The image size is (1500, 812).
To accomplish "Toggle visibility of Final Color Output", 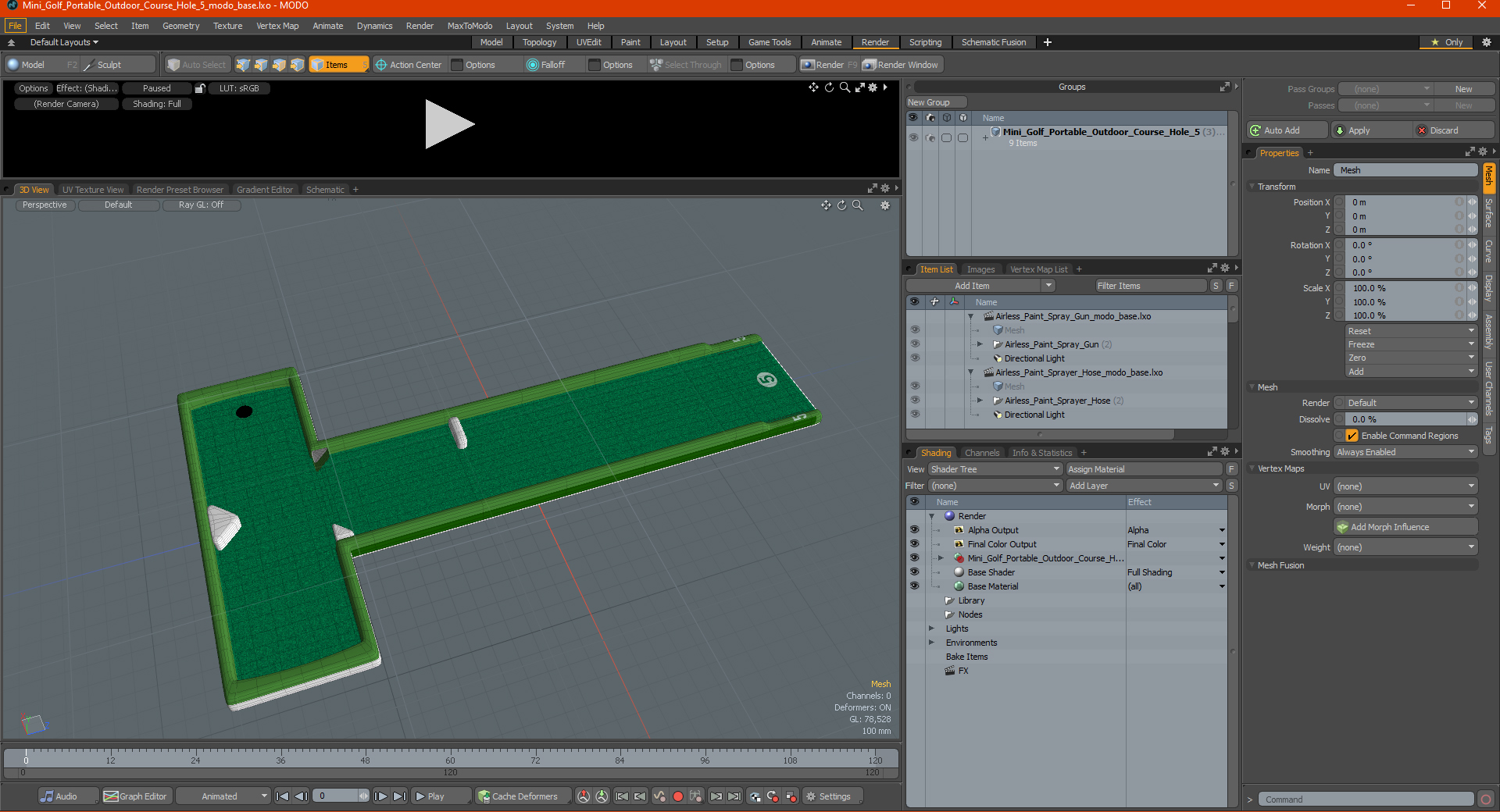I will click(914, 544).
